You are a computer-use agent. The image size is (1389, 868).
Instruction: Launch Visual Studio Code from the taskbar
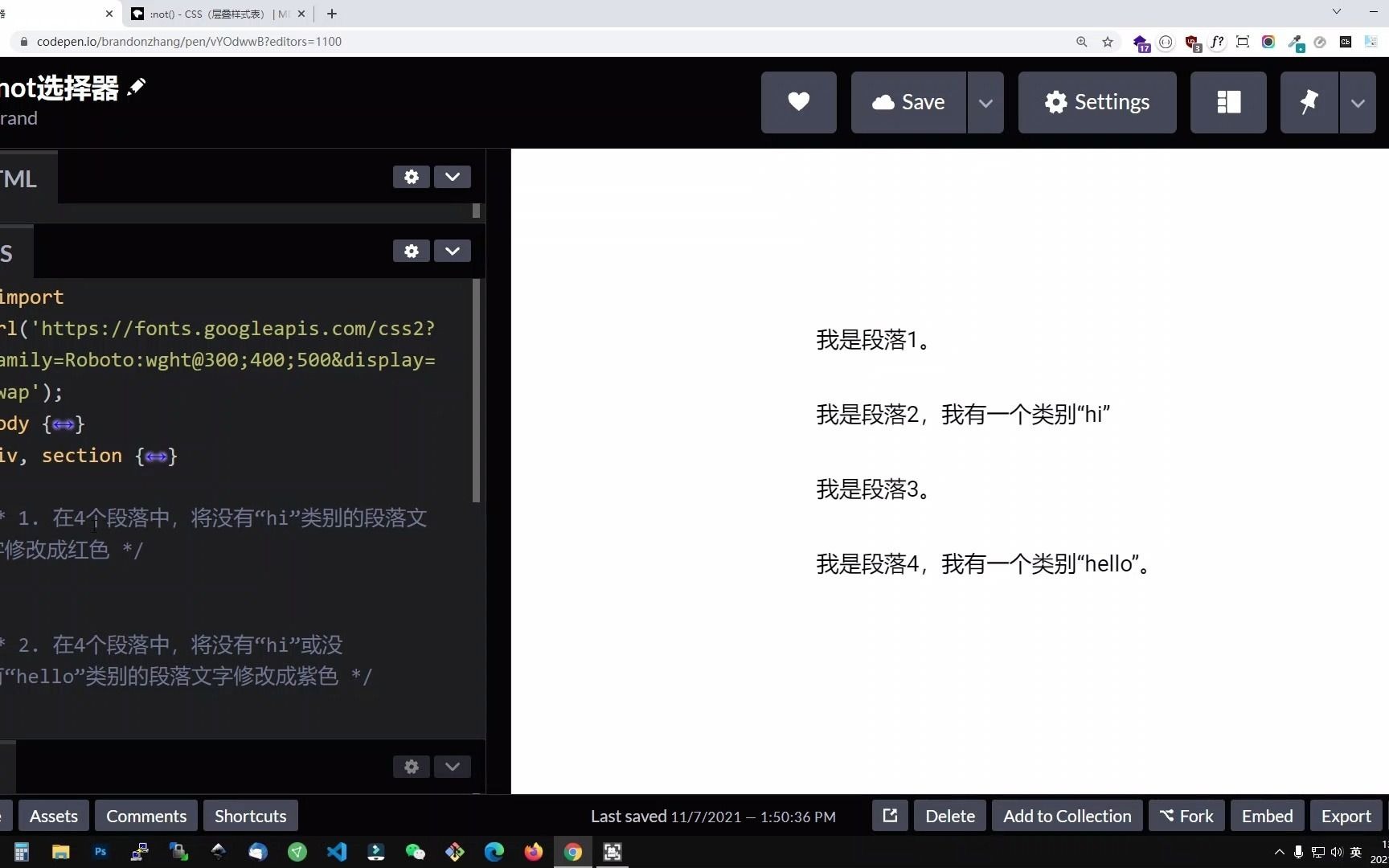tap(336, 852)
